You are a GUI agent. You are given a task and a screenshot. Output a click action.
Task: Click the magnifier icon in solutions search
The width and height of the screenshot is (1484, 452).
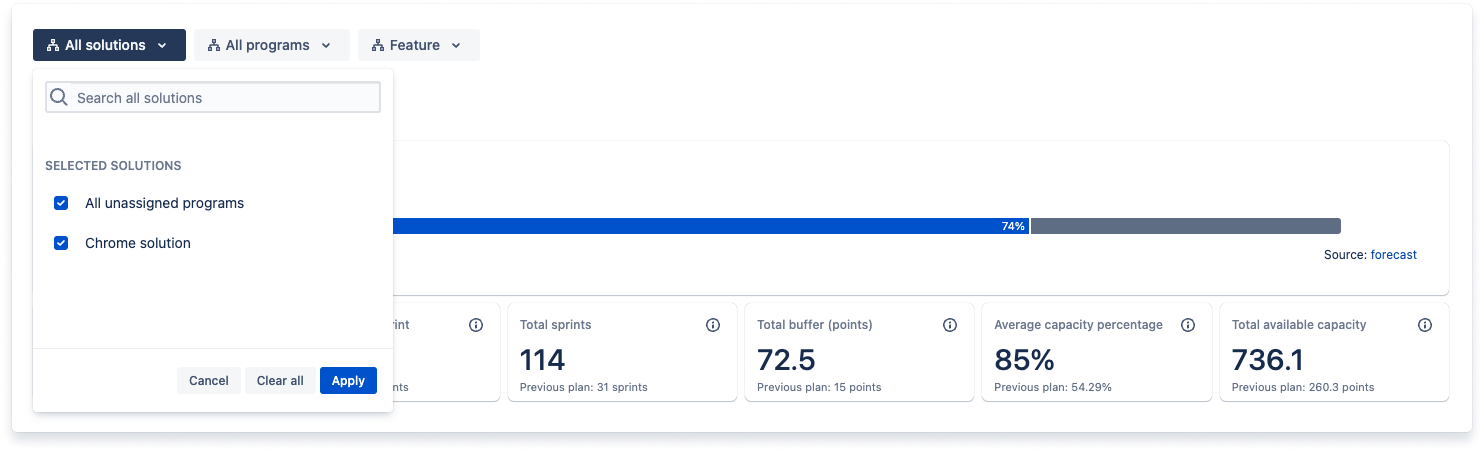pyautogui.click(x=59, y=97)
